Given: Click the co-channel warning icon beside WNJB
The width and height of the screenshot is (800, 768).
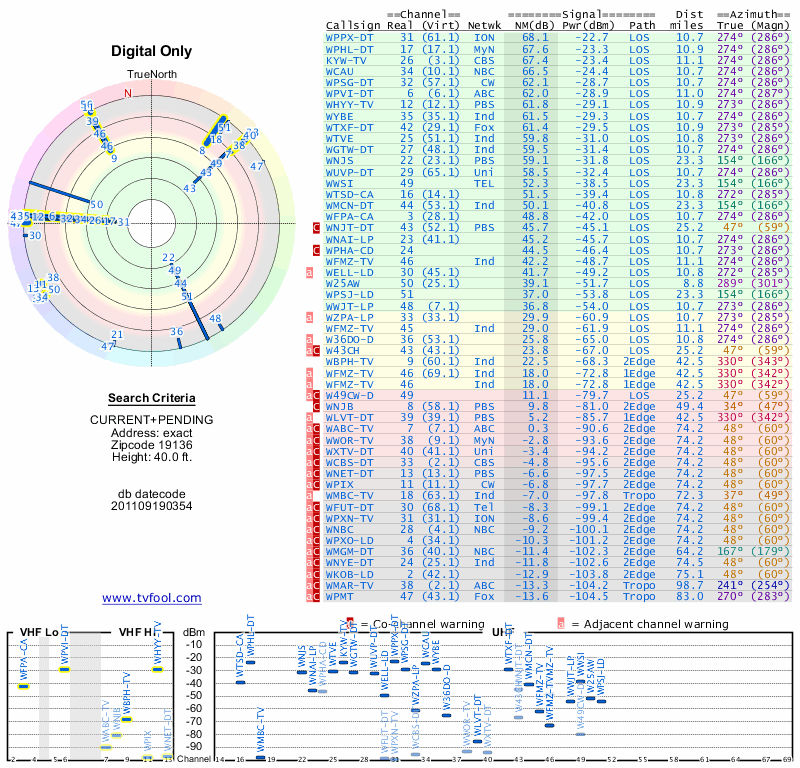Looking at the screenshot, I should pos(316,405).
